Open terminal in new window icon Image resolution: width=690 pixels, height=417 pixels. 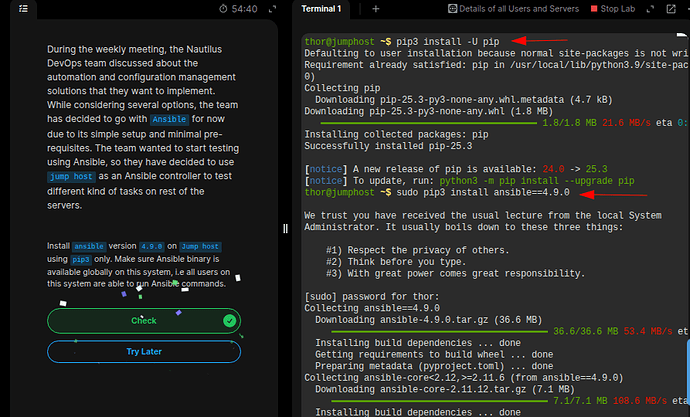pos(671,9)
